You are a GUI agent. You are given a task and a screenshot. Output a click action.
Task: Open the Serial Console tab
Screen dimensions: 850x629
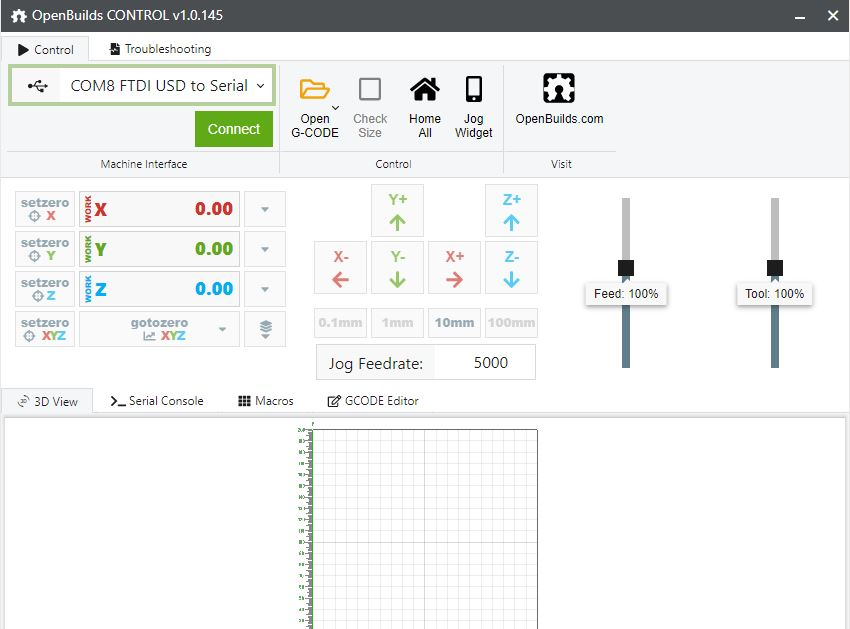click(157, 401)
